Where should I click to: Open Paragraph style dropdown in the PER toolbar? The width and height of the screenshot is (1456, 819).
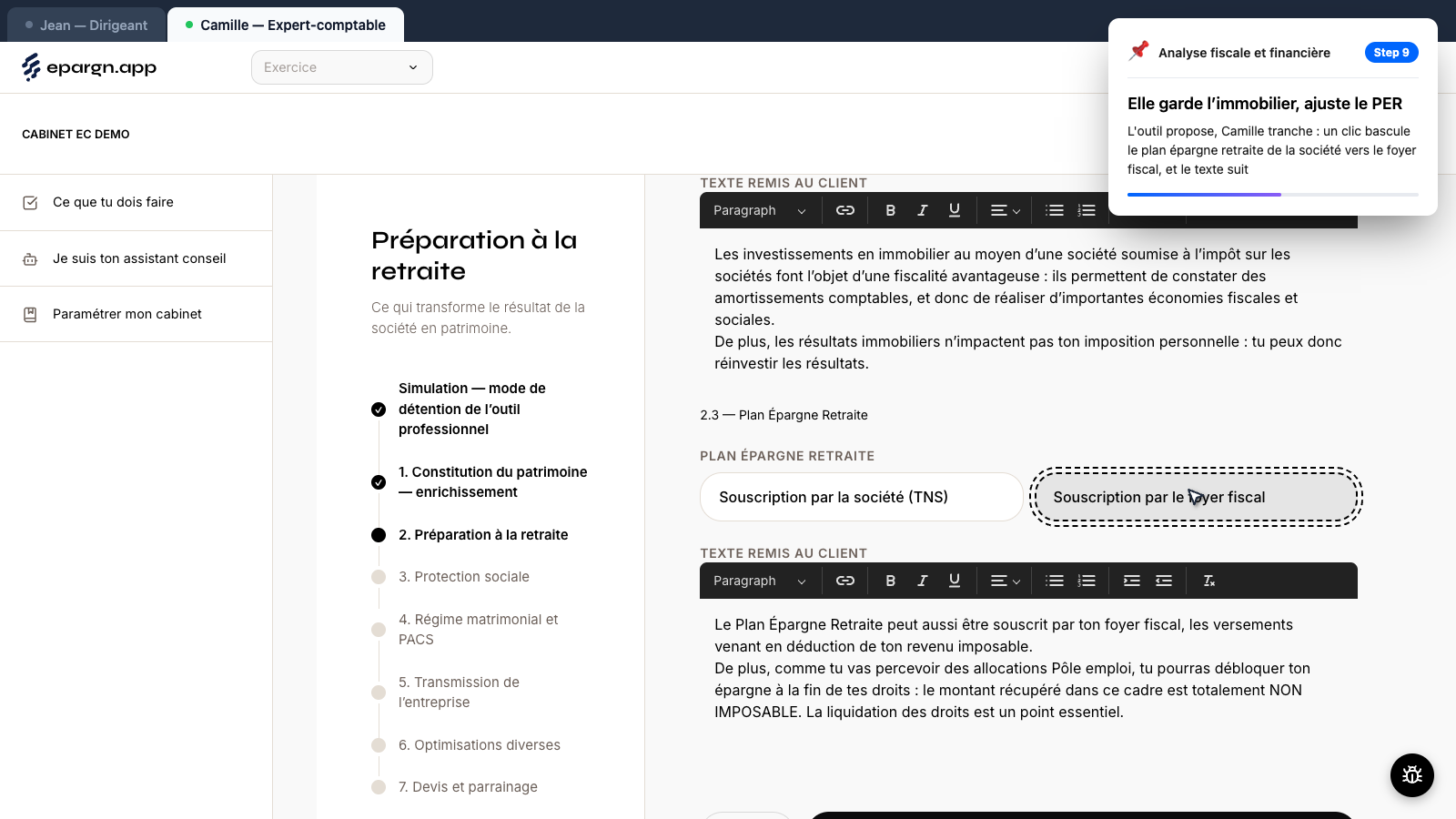[x=760, y=581]
